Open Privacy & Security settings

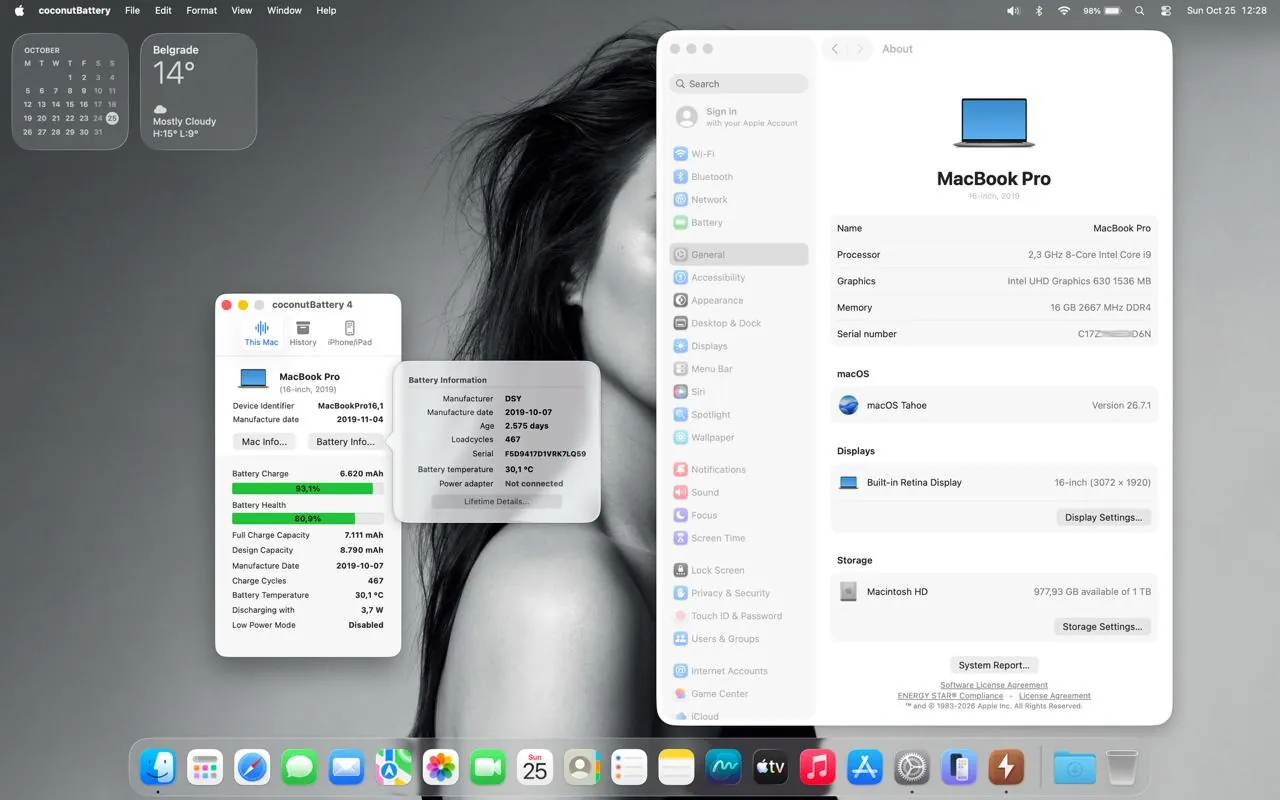pyautogui.click(x=739, y=593)
